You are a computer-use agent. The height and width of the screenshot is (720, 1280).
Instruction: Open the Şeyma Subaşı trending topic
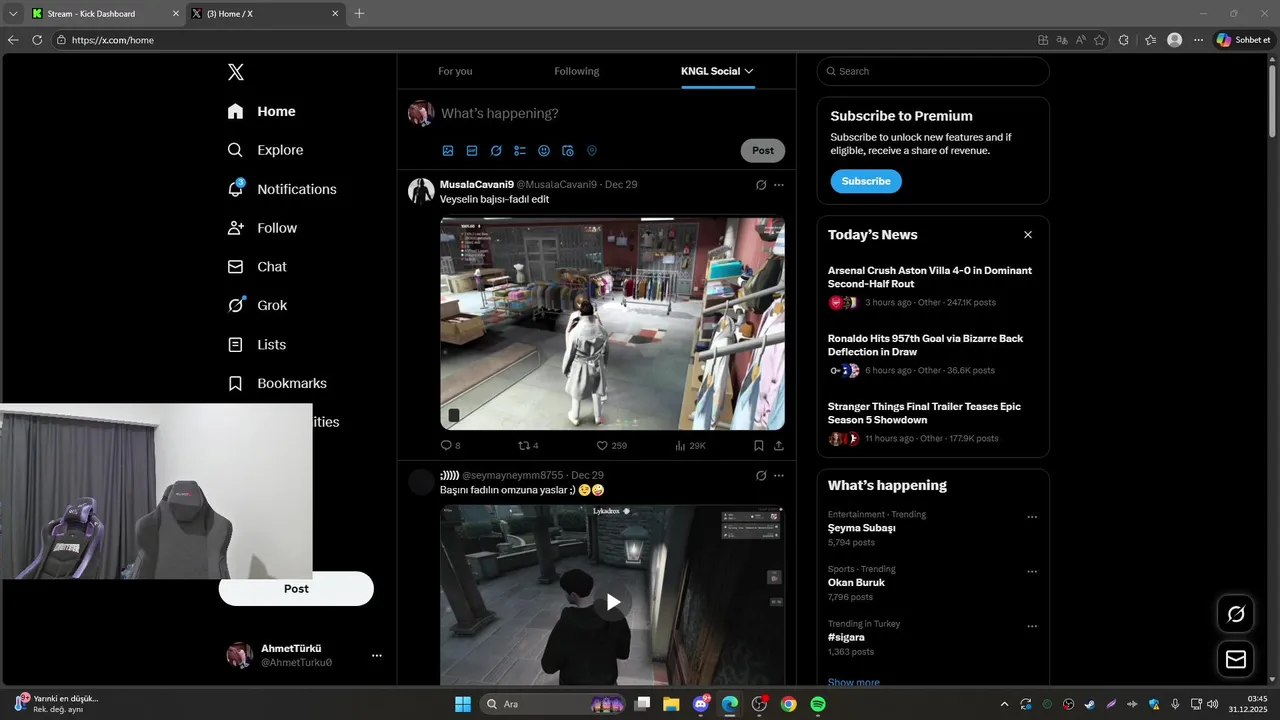pyautogui.click(x=862, y=528)
